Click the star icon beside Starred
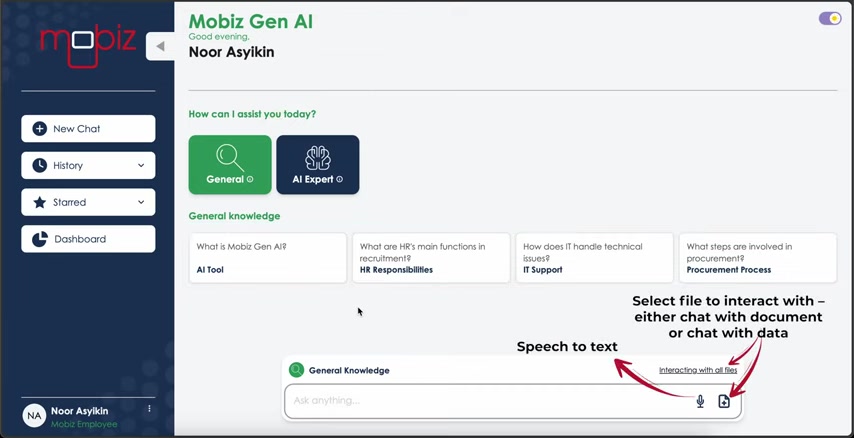This screenshot has width=854, height=438. 39,203
